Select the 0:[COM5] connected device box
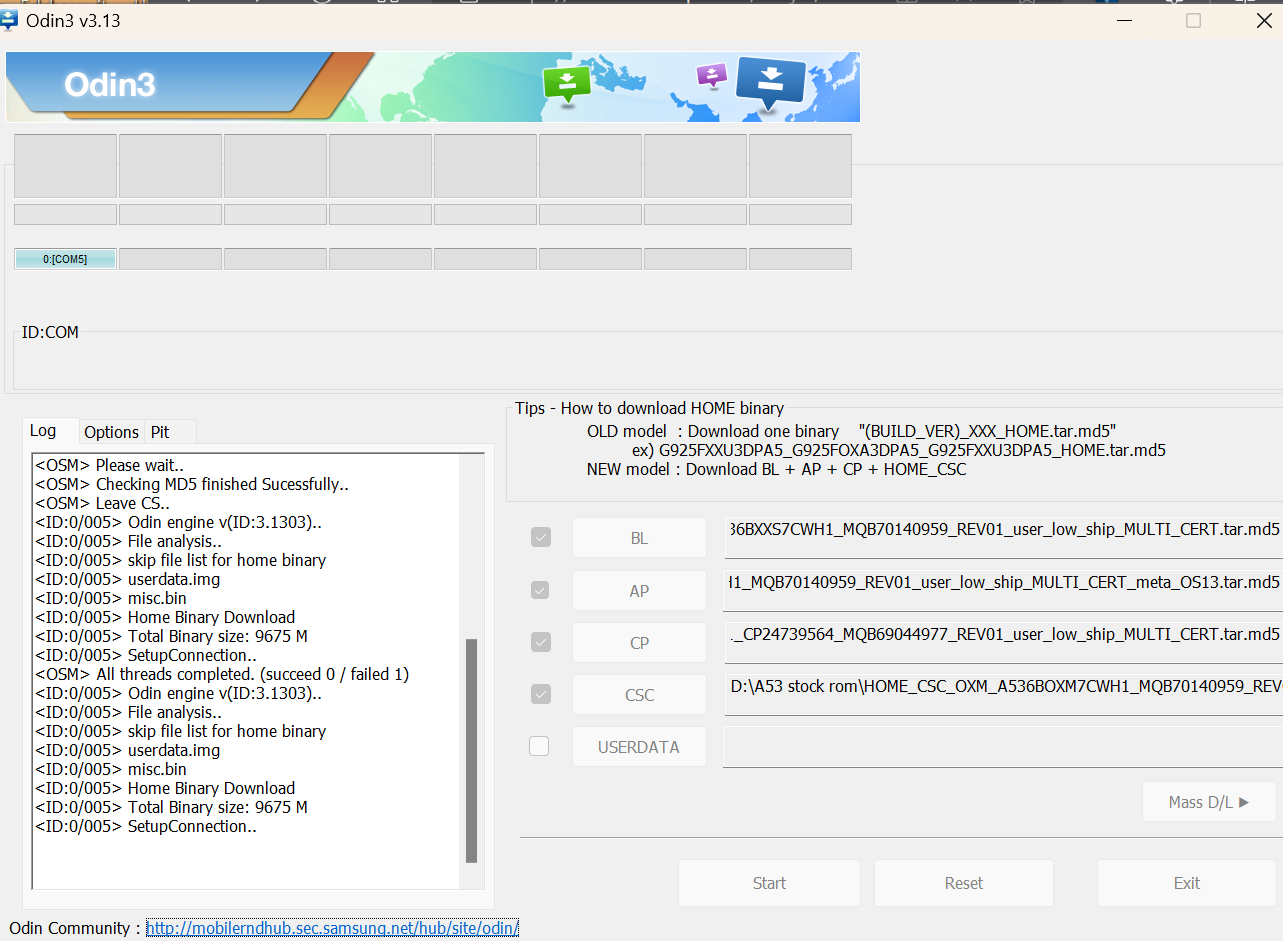The image size is (1283, 941). [64, 258]
